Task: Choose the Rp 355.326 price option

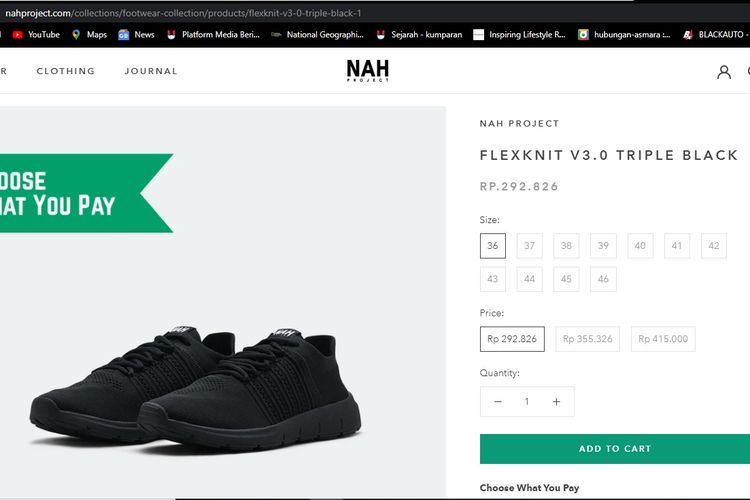Action: [x=588, y=339]
